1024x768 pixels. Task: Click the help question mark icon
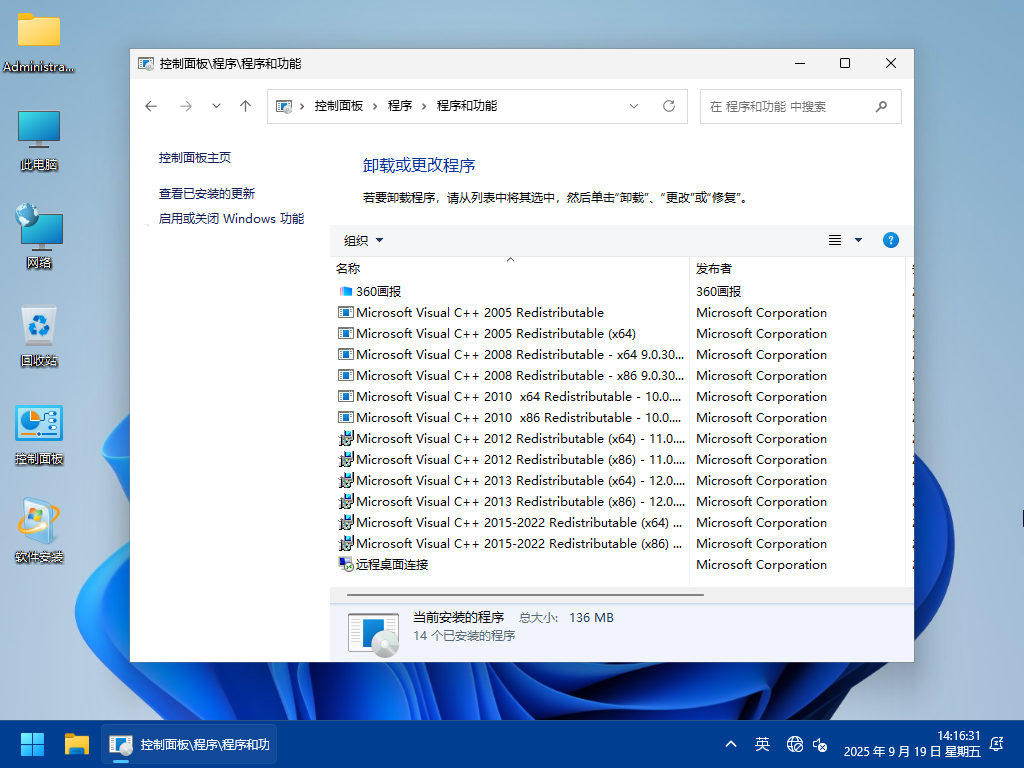(x=891, y=240)
